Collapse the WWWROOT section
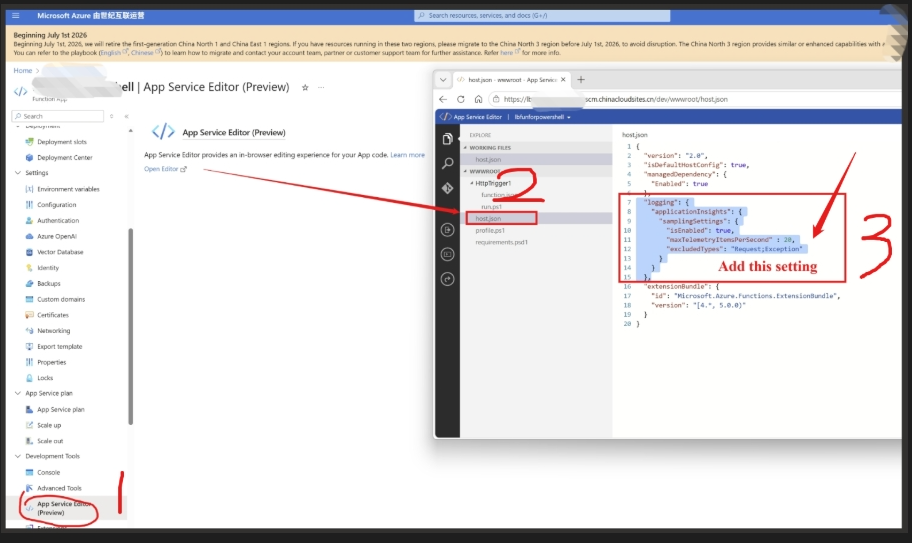 (465, 172)
